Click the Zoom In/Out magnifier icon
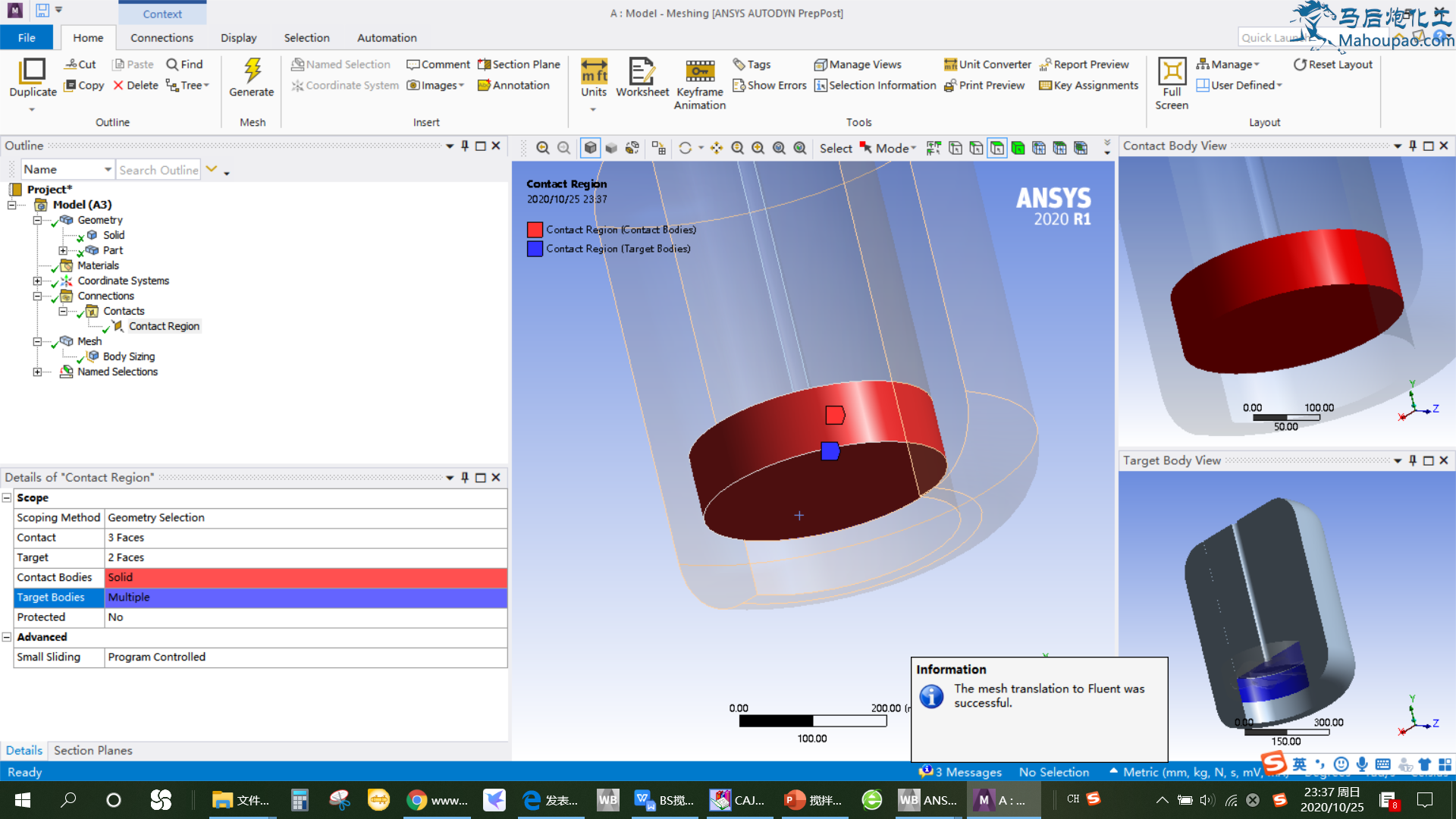Viewport: 1456px width, 819px height. (x=737, y=148)
